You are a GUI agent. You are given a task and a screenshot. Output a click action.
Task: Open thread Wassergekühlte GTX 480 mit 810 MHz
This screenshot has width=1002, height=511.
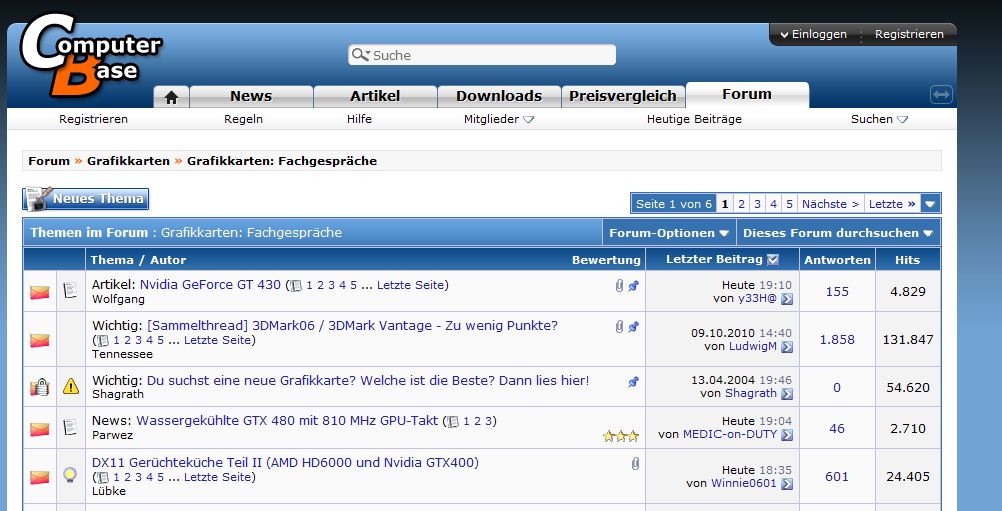pyautogui.click(x=288, y=421)
